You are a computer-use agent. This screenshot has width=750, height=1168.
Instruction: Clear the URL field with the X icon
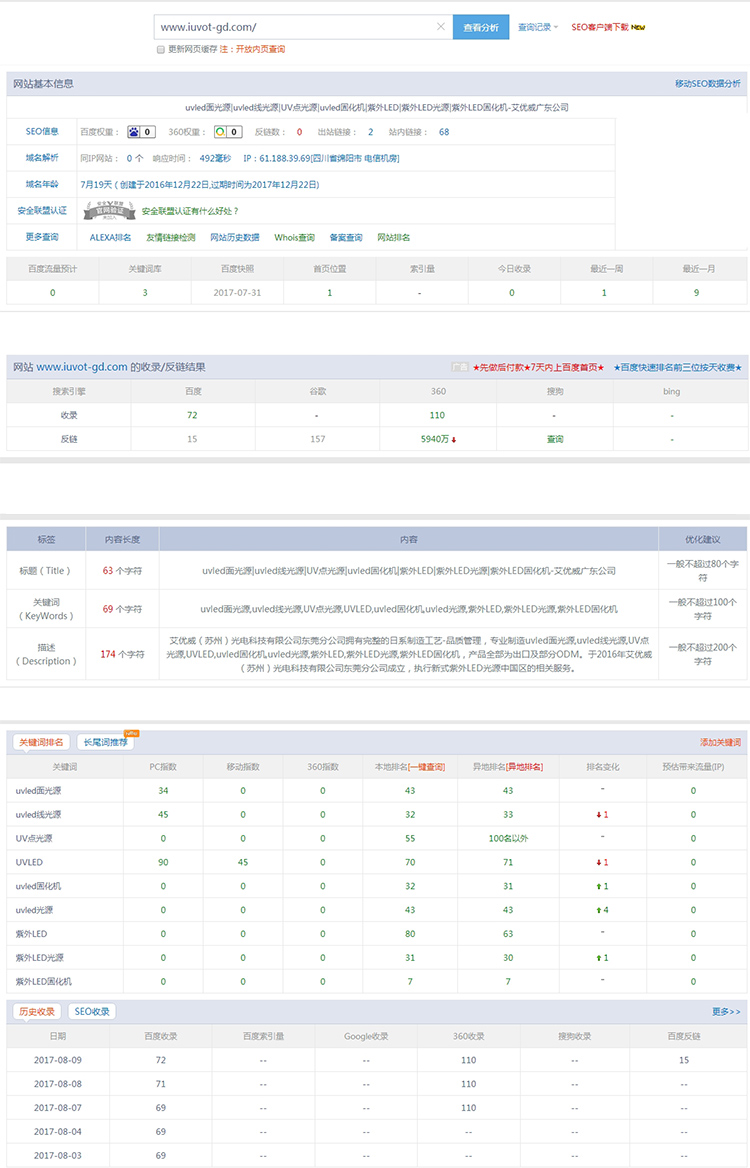pyautogui.click(x=440, y=27)
